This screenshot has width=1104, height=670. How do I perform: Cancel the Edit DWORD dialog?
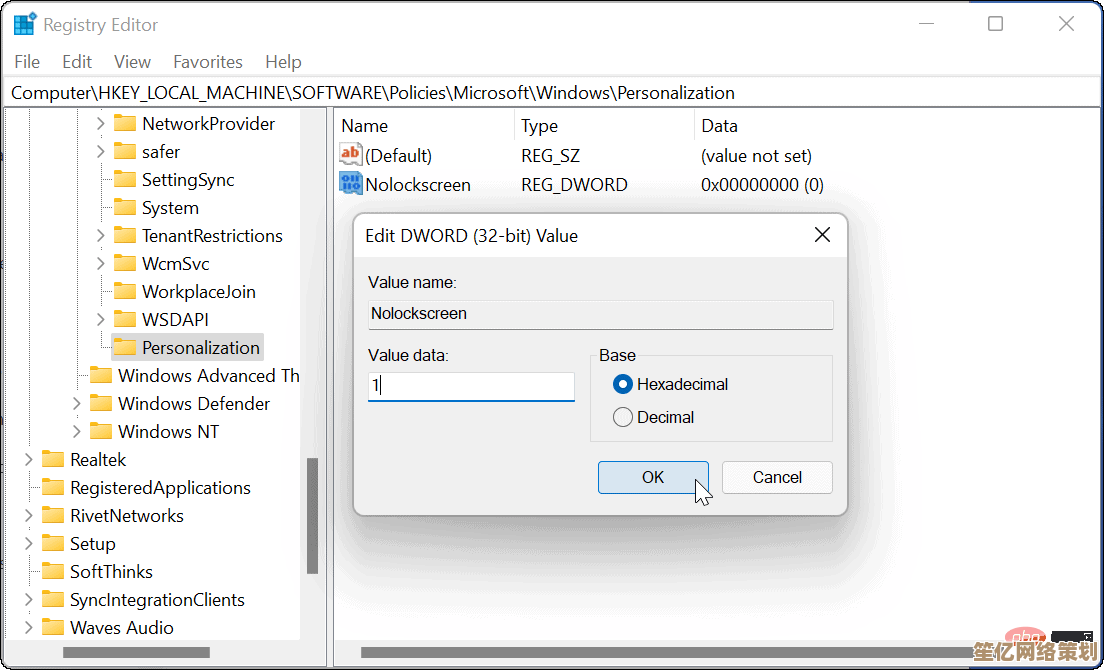click(777, 477)
